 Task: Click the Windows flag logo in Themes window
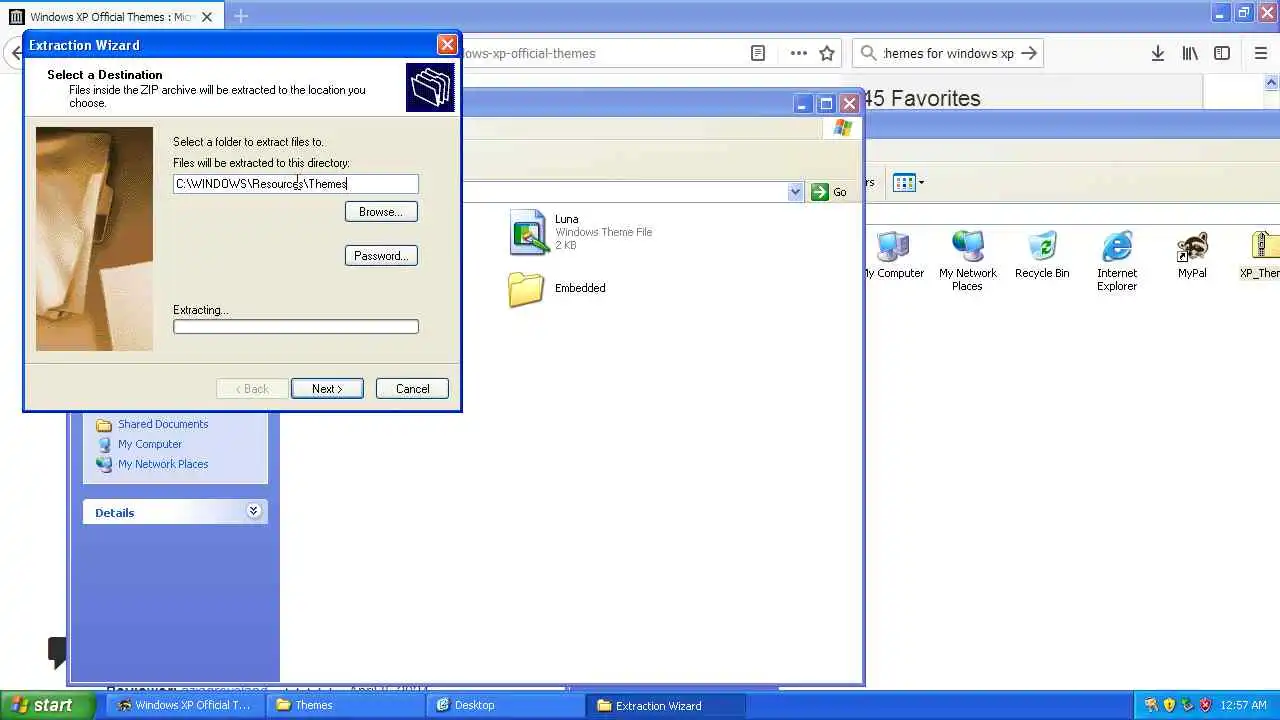[x=842, y=128]
